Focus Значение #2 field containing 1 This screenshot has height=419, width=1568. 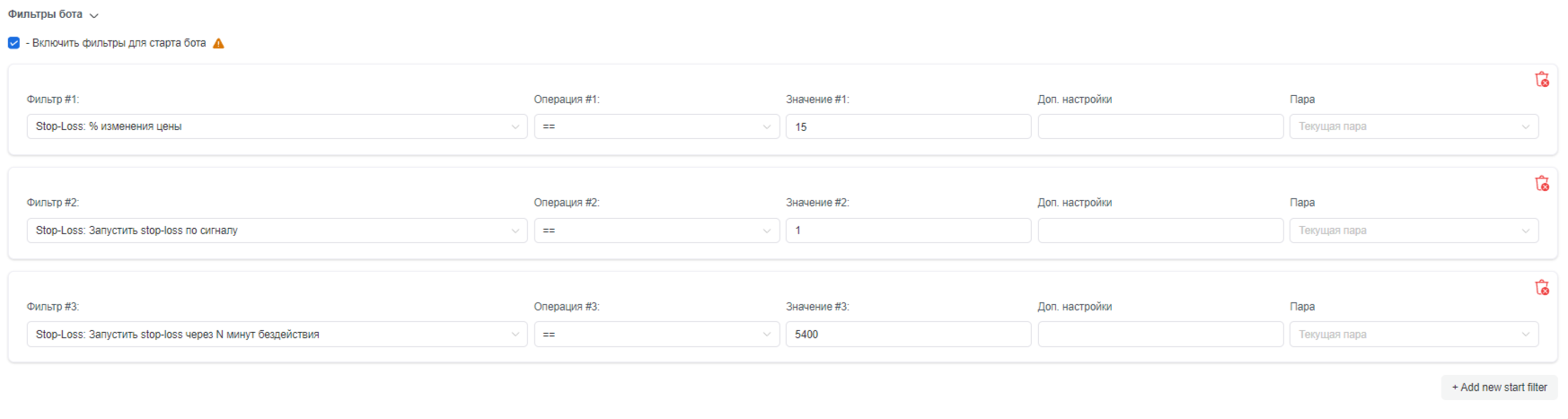coord(909,231)
